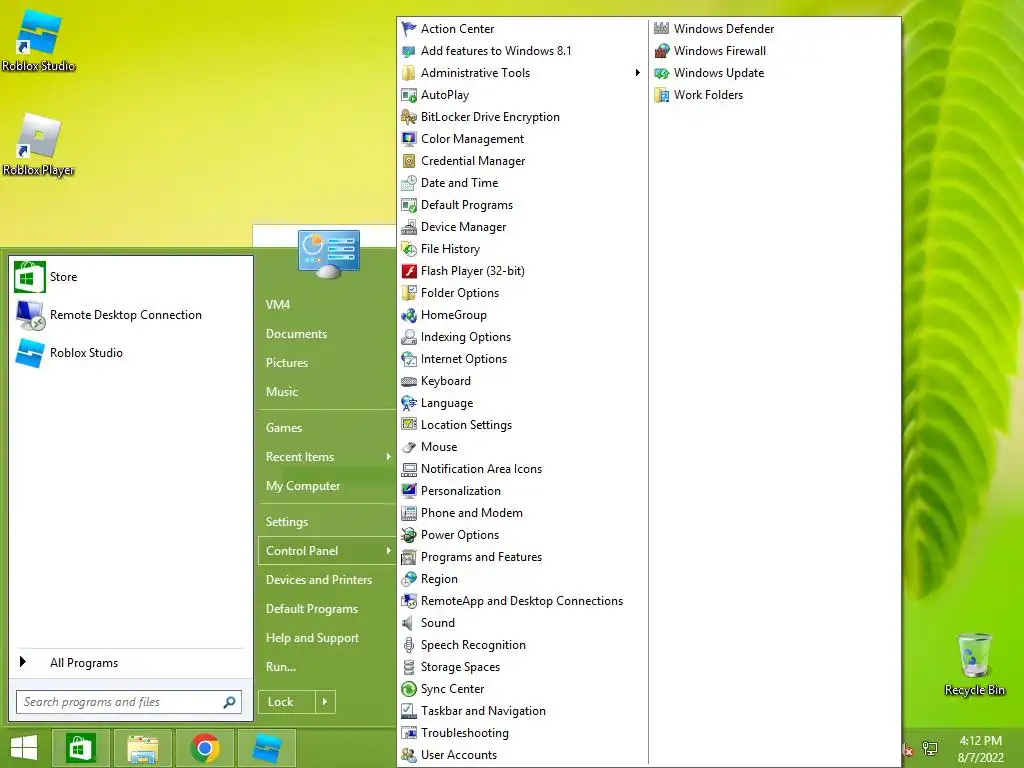Screen dimensions: 1024x768
Task: Open Games from Start menu
Action: coord(283,428)
